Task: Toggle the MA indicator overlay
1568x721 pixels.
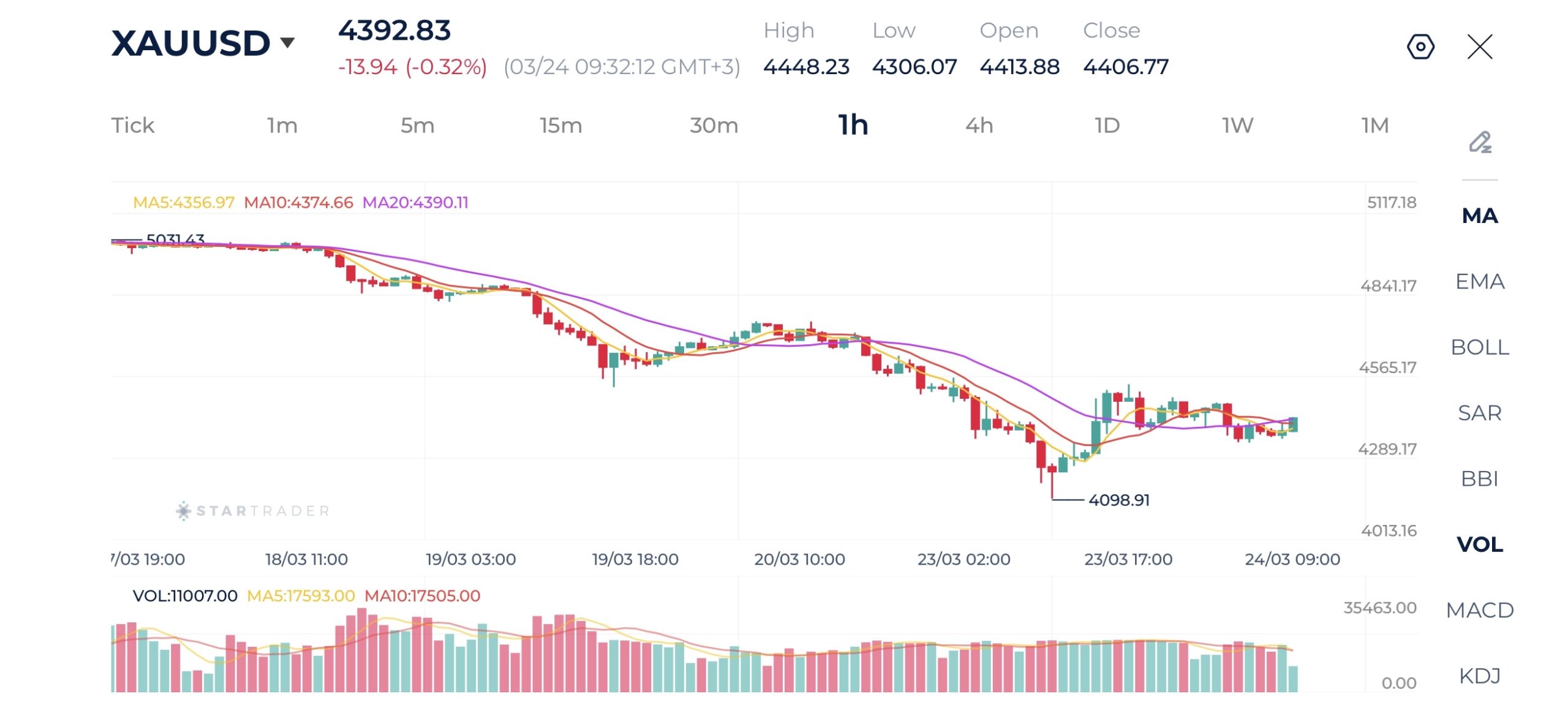Action: [1480, 216]
